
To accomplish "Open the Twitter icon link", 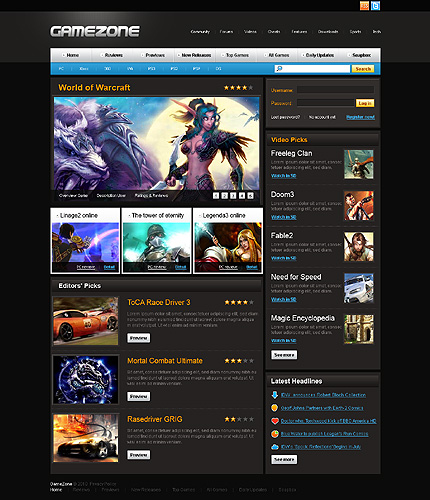I will [375, 6].
